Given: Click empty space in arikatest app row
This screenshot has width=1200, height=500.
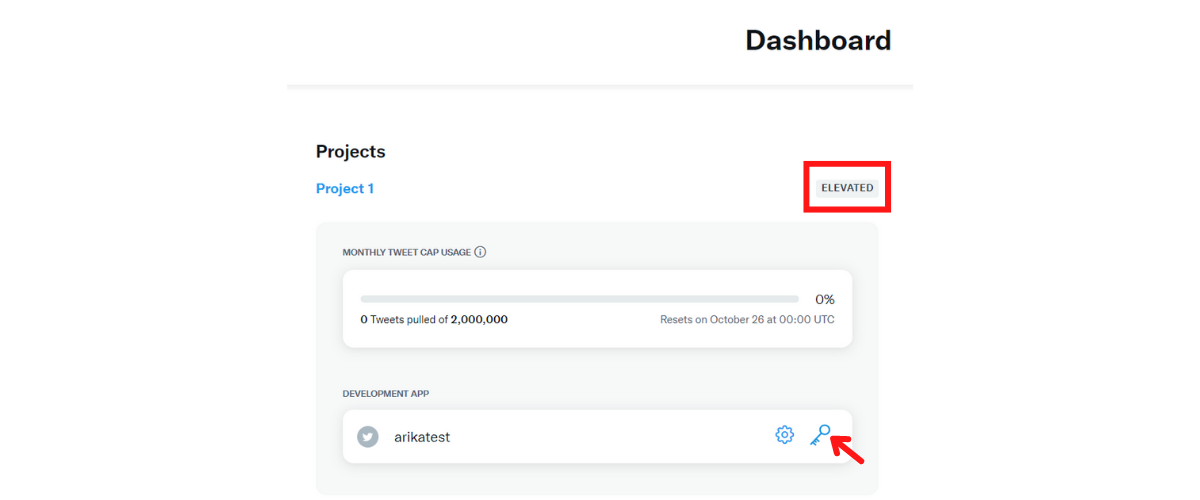Looking at the screenshot, I should tap(600, 437).
